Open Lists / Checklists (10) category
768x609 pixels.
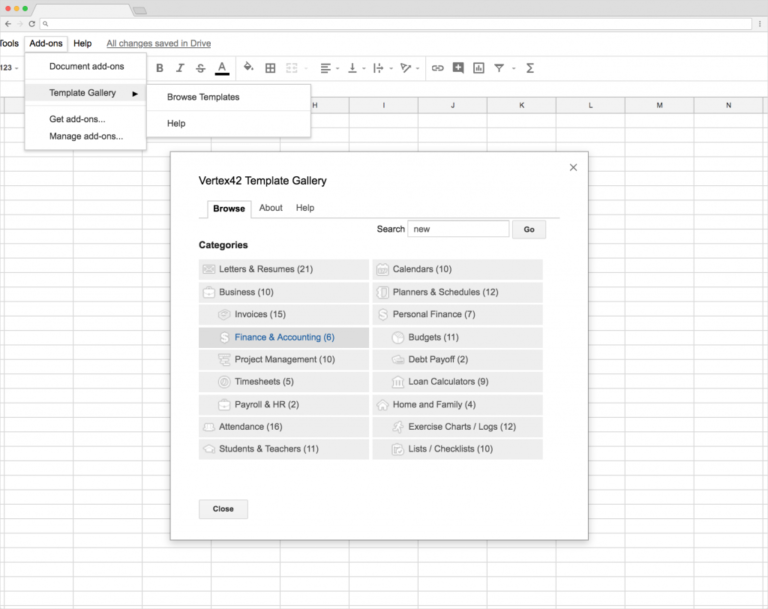pyautogui.click(x=457, y=449)
